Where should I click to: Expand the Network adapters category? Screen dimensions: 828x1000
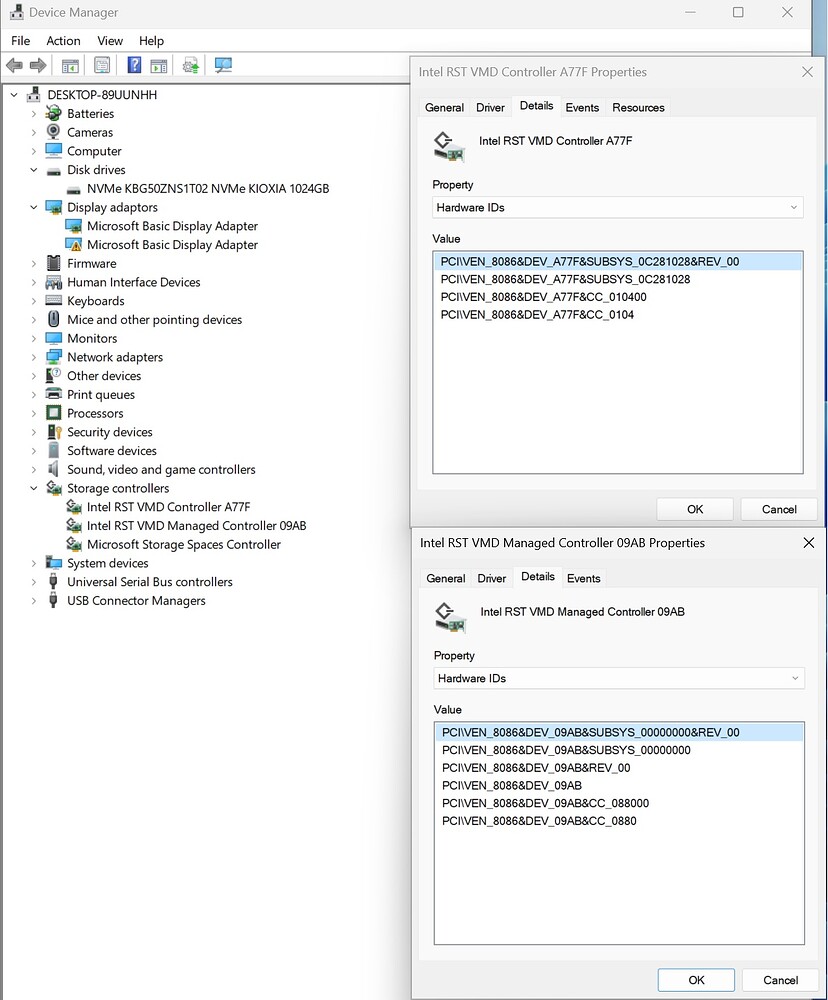[x=32, y=356]
